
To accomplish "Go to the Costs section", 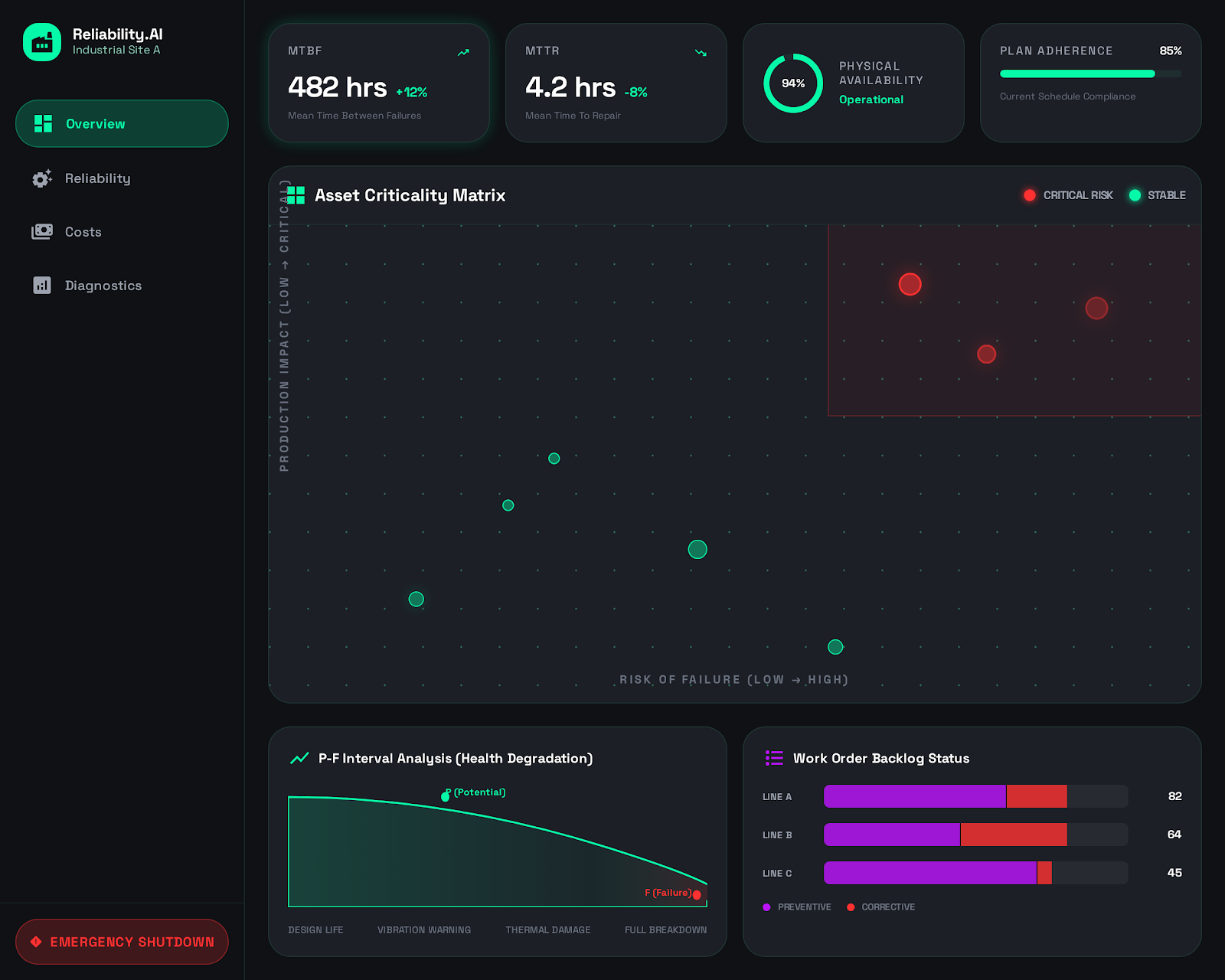I will [x=122, y=232].
